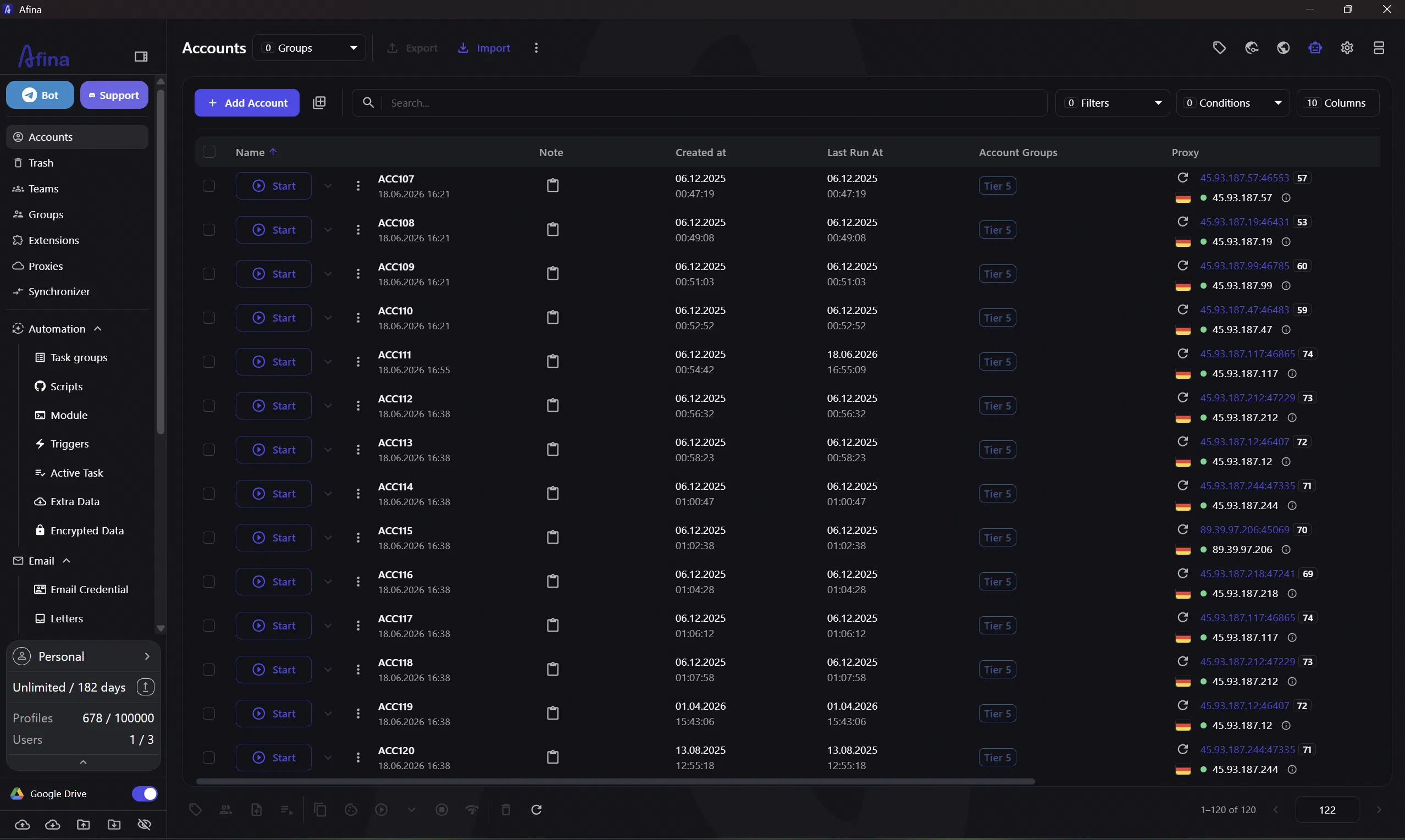Open the cookie icon in top toolbar

[x=1252, y=48]
